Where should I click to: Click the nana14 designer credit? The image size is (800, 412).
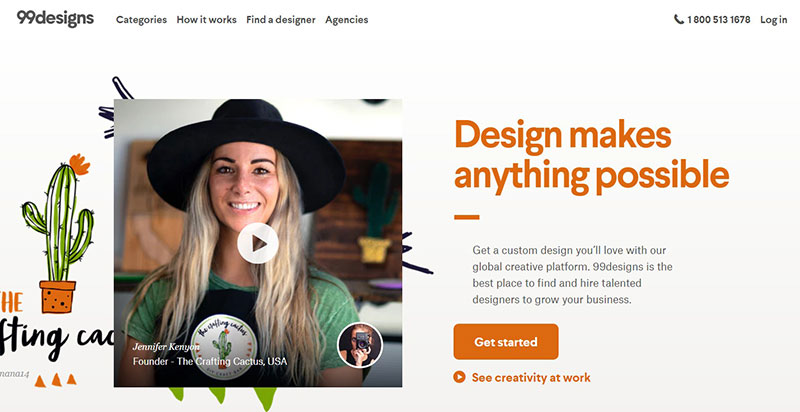pyautogui.click(x=15, y=374)
